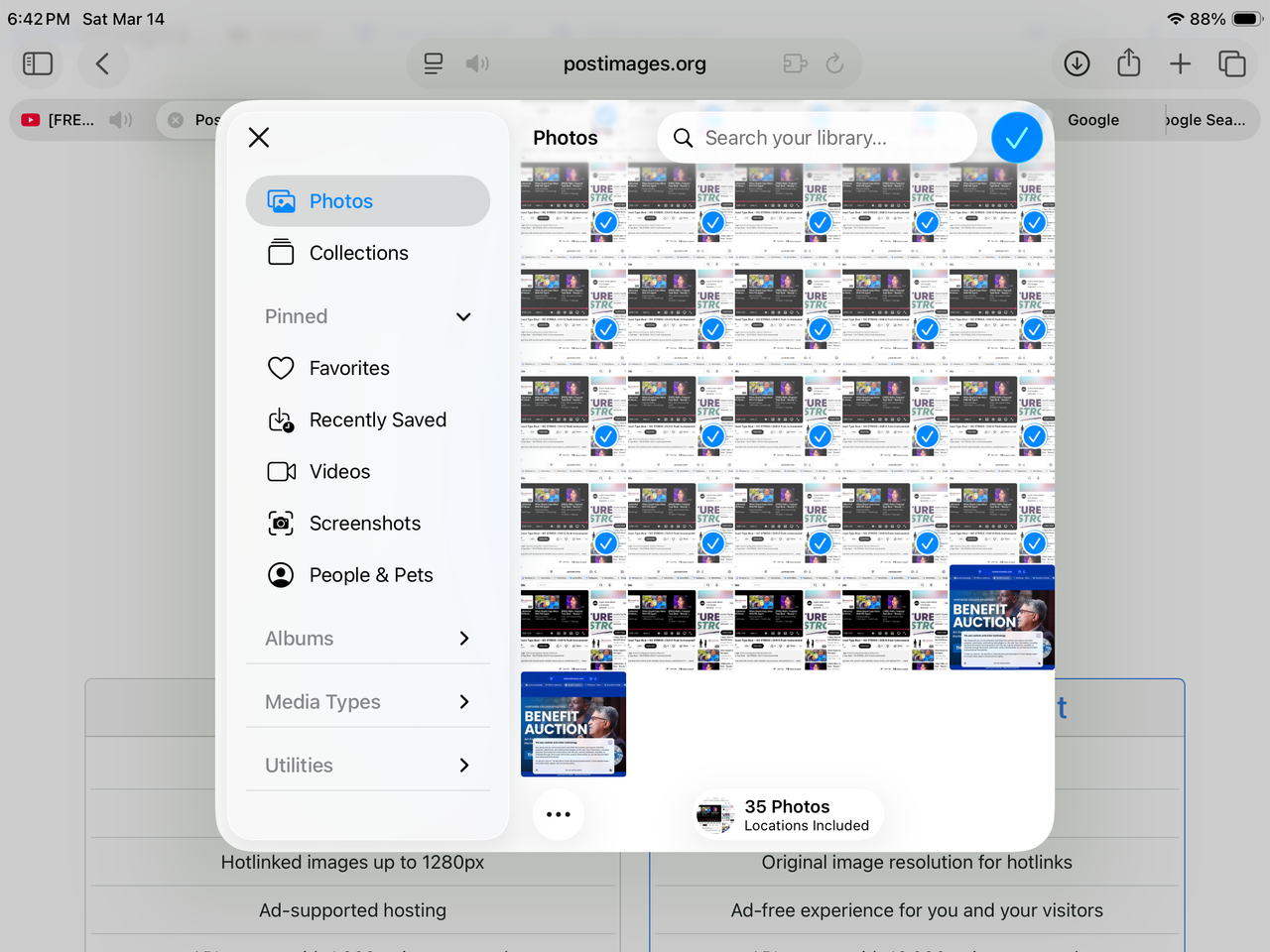Switch to the [FRE... YouTube tab
Screen dimensions: 1270x952
click(72, 120)
